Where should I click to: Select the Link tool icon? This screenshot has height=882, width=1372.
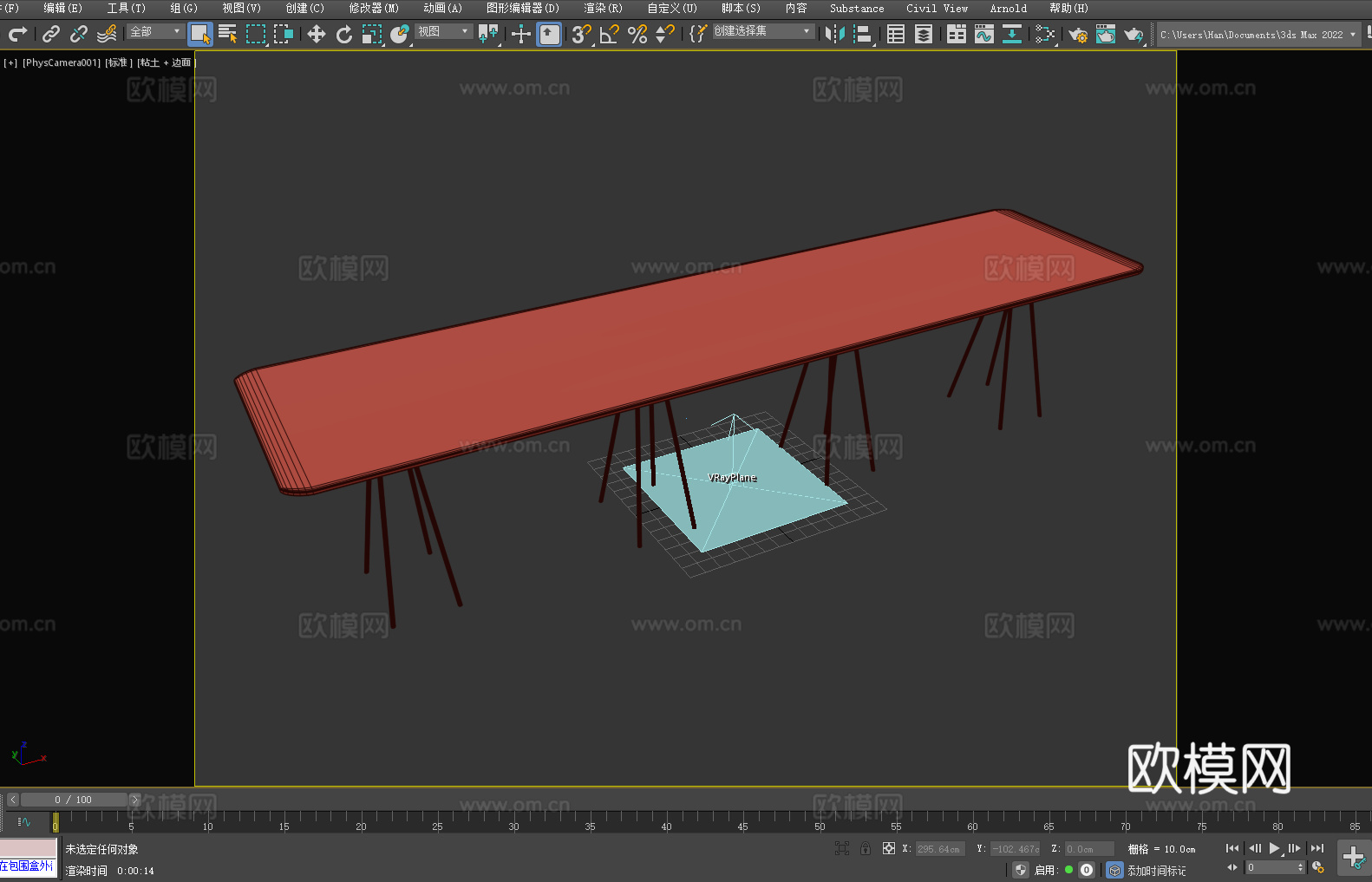pyautogui.click(x=51, y=34)
